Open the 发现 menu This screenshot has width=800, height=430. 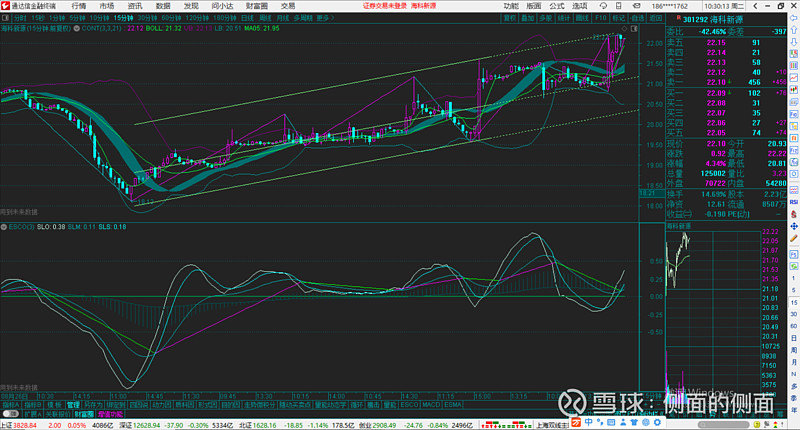[x=191, y=6]
